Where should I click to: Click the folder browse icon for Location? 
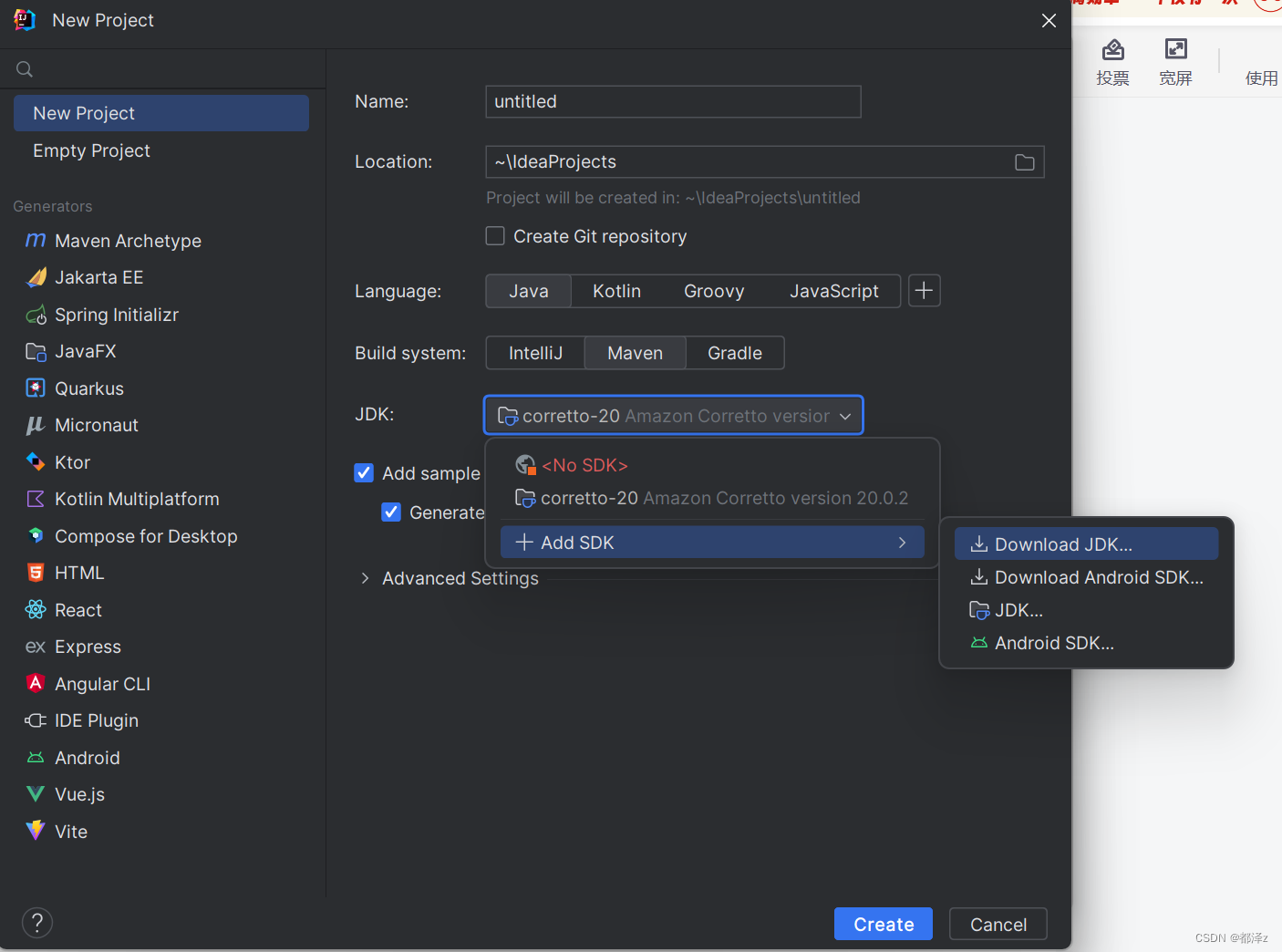click(x=1024, y=161)
